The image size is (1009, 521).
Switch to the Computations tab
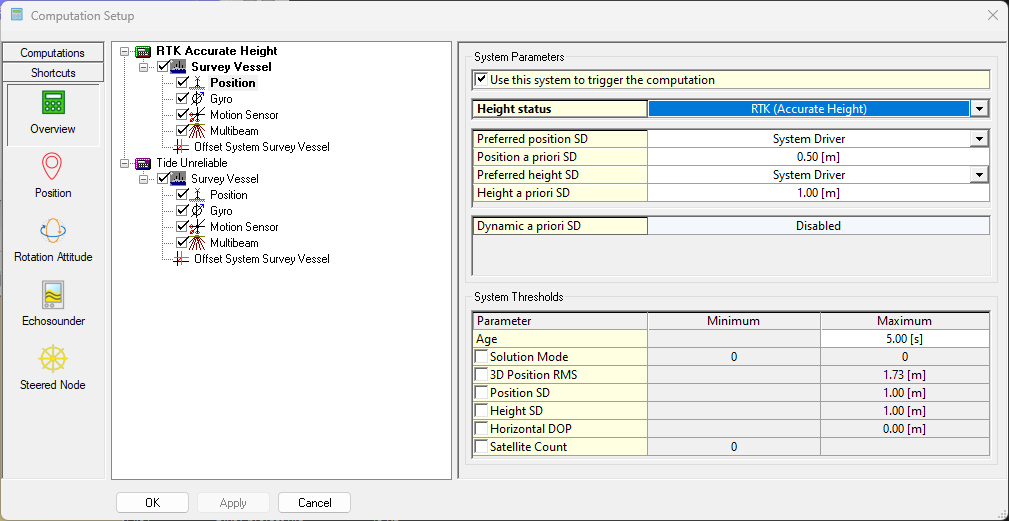[x=53, y=53]
